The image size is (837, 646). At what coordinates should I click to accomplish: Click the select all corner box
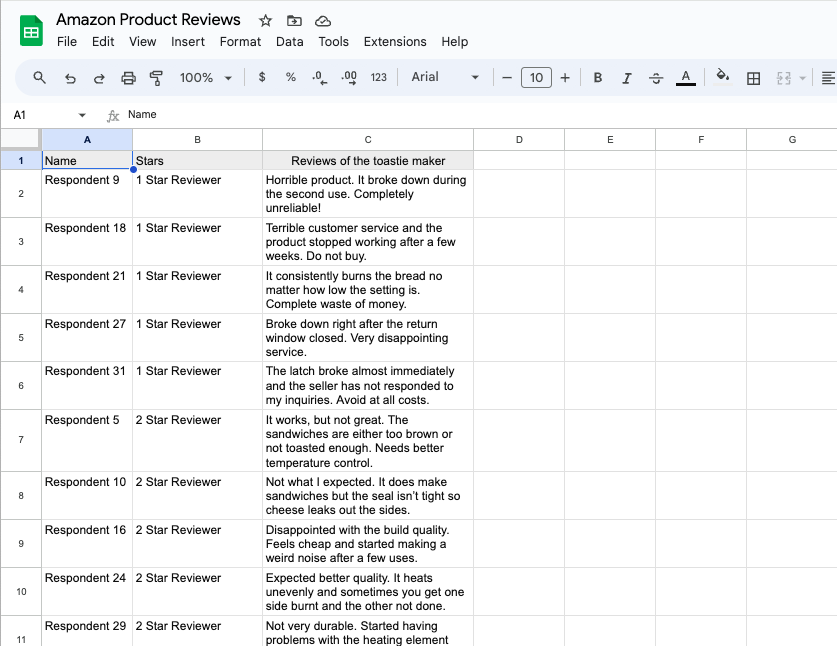(20, 139)
